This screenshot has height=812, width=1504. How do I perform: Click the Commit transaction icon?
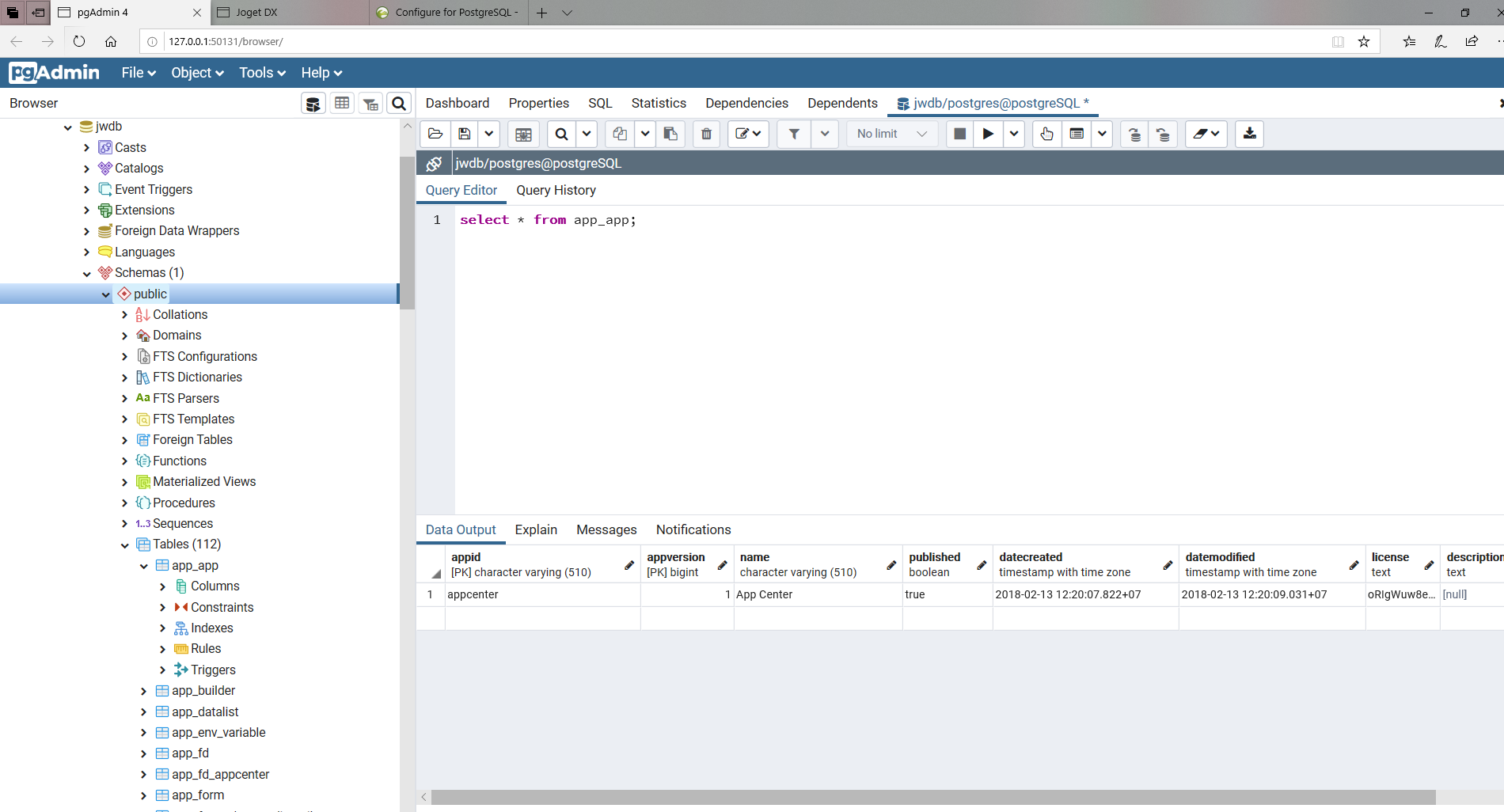pyautogui.click(x=1134, y=134)
